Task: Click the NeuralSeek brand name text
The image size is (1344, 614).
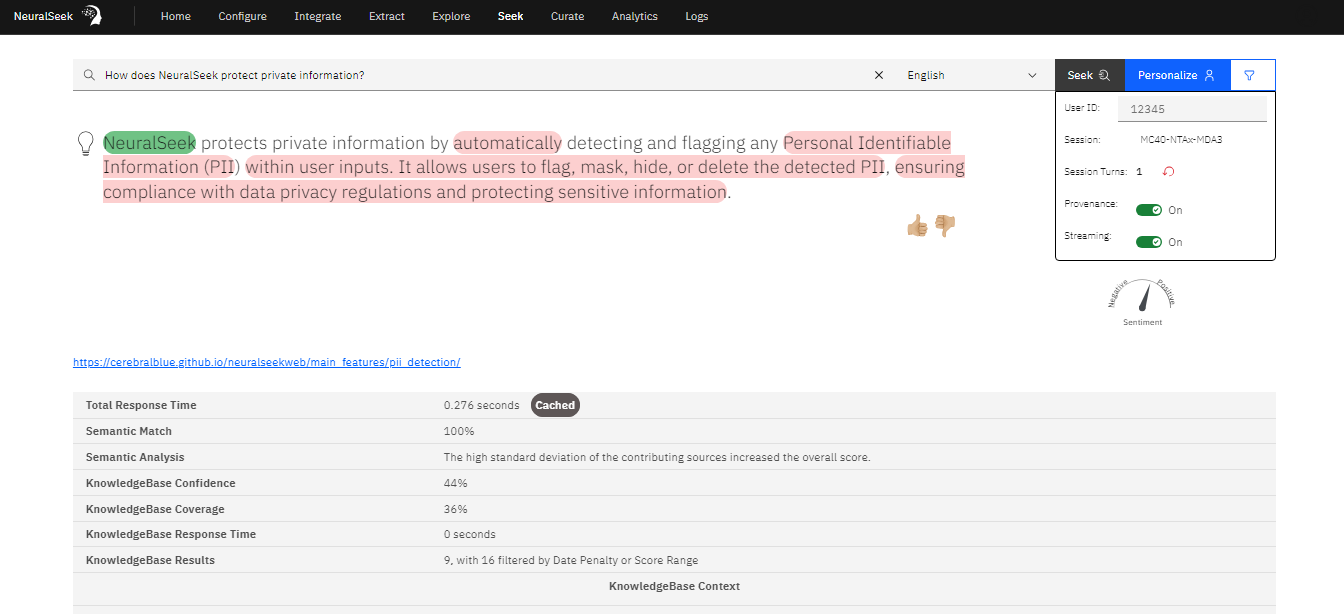Action: (44, 16)
